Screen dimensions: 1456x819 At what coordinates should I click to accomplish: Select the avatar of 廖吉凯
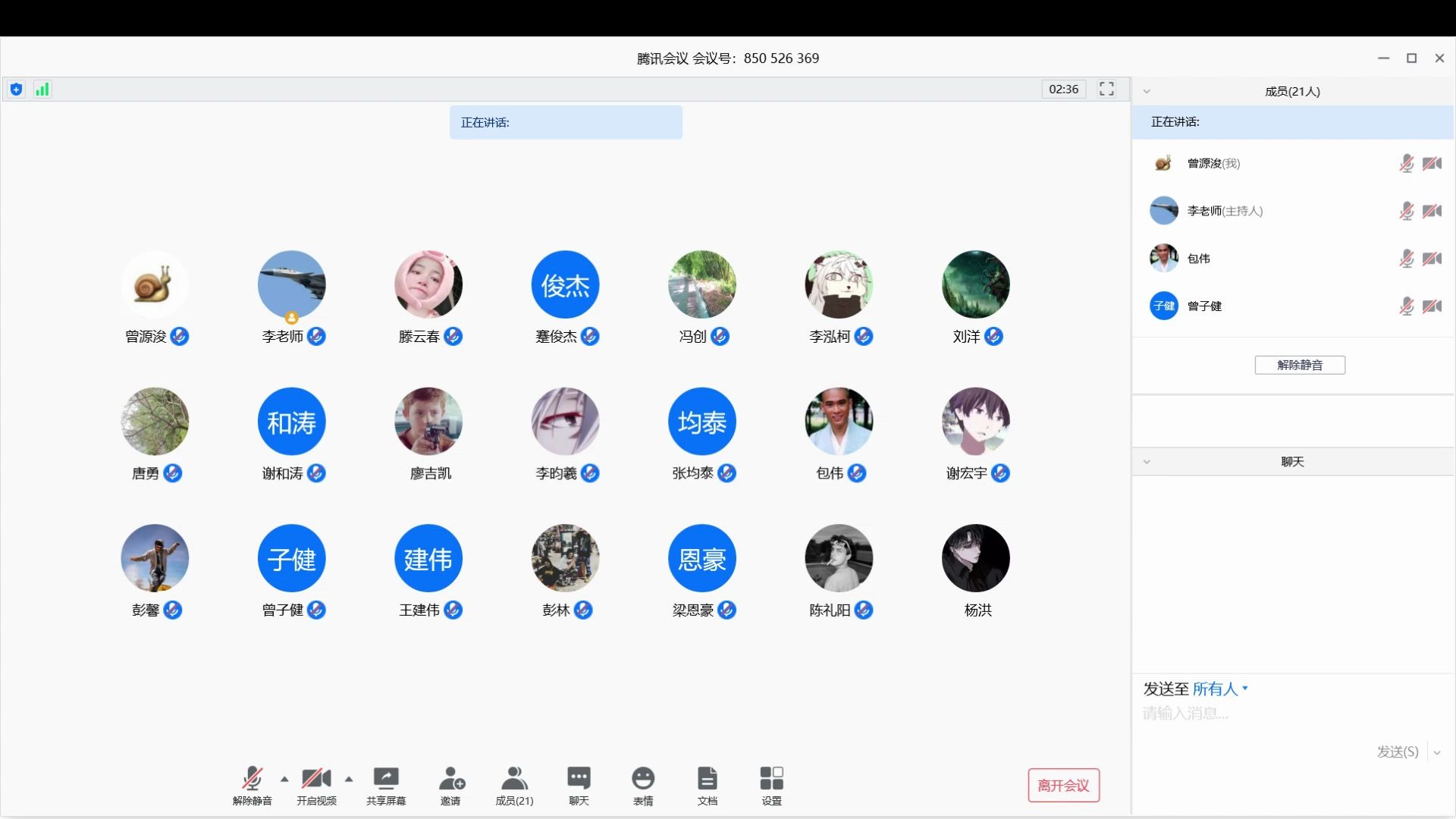tap(428, 422)
